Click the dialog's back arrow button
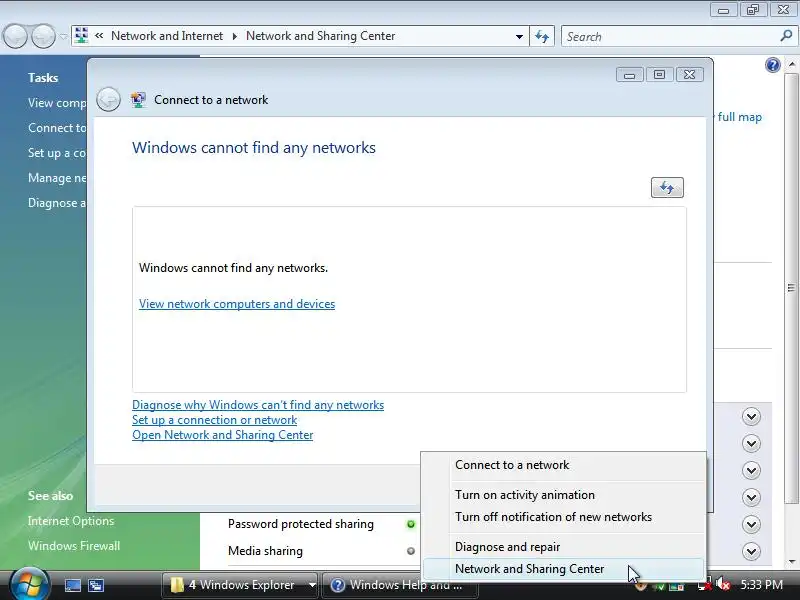The image size is (800, 600). (x=108, y=99)
